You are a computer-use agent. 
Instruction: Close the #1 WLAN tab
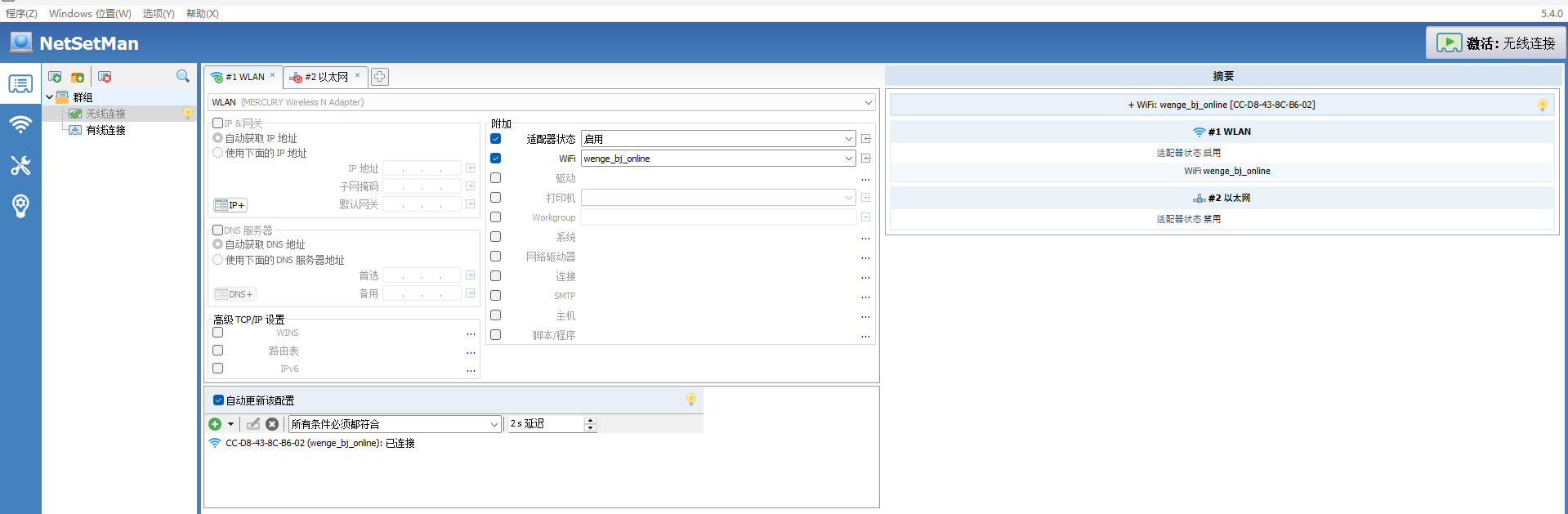pyautogui.click(x=273, y=75)
